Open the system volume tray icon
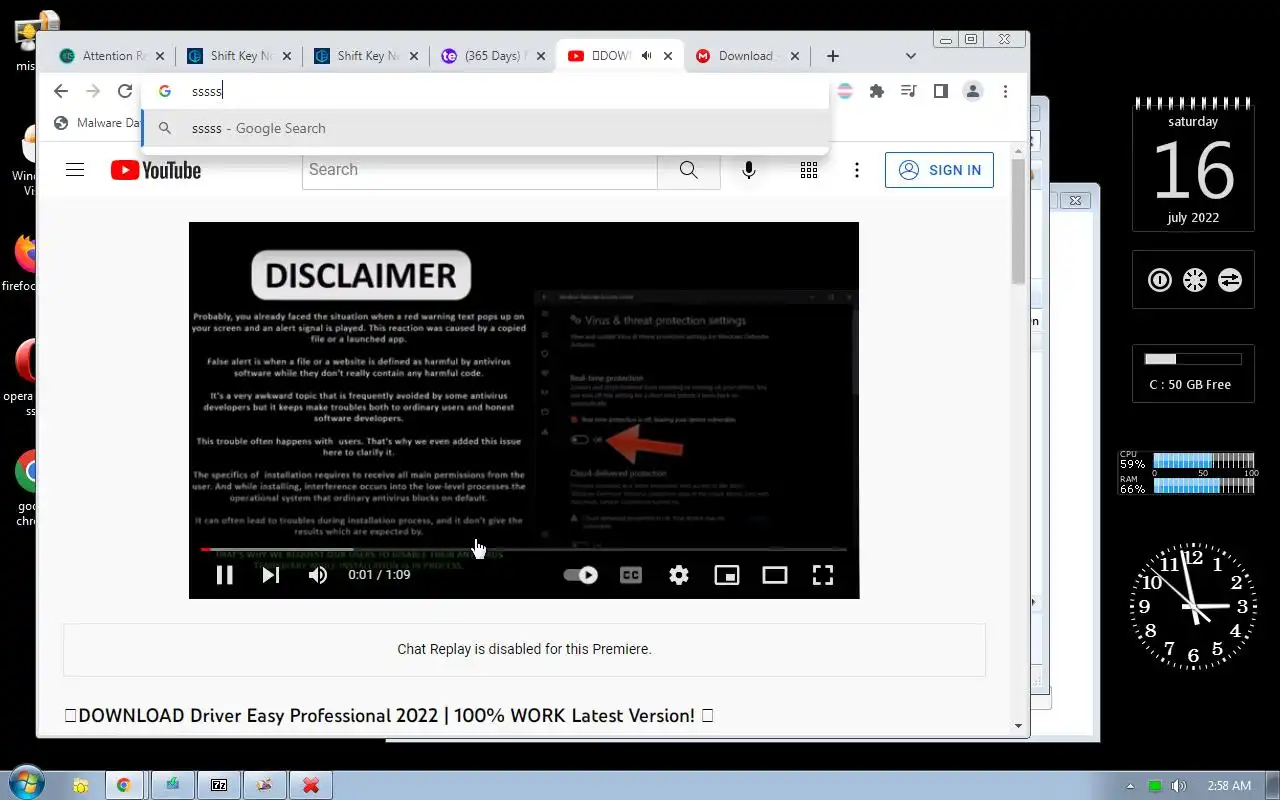The height and width of the screenshot is (800, 1280). pos(1179,786)
